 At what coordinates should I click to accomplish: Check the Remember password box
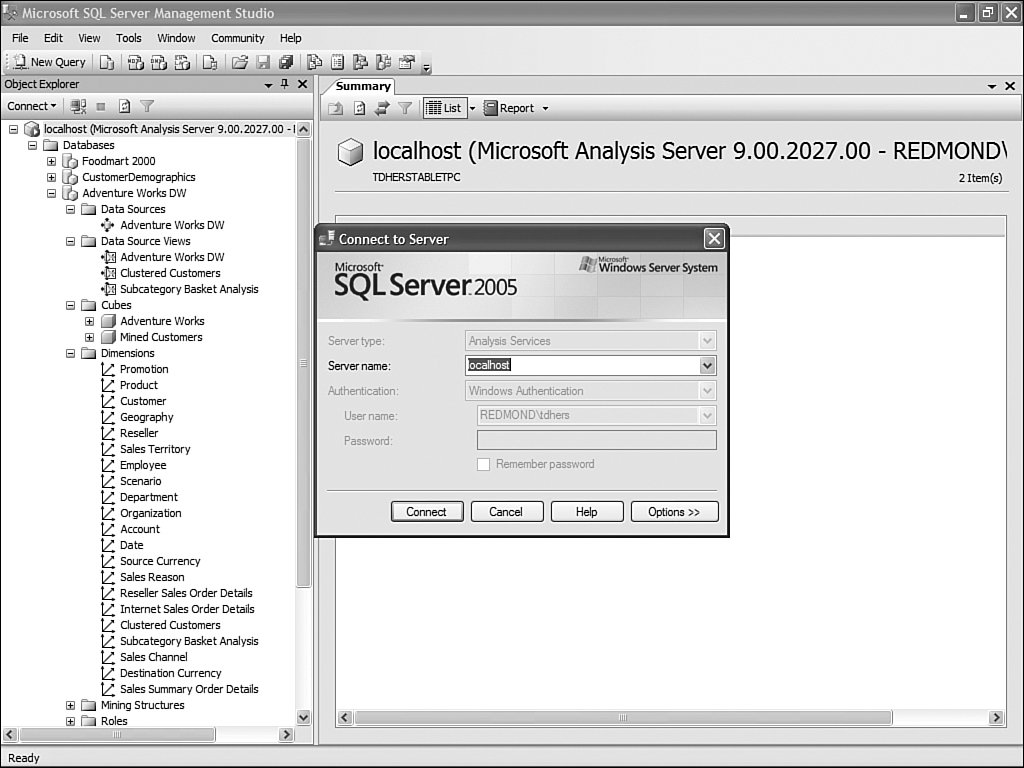tap(483, 464)
